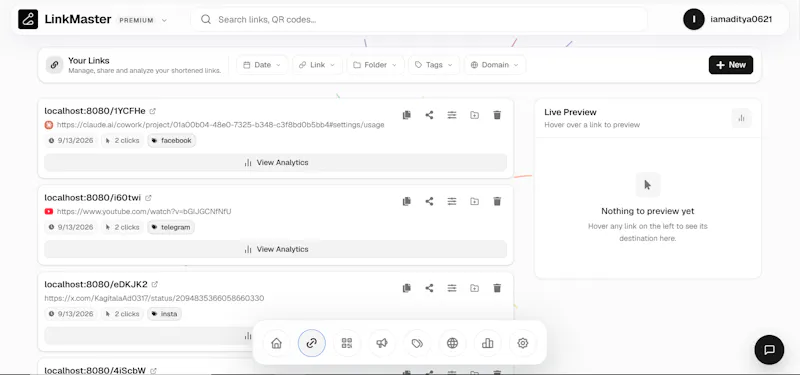Click the user avatar circle
This screenshot has width=800, height=375.
tap(694, 19)
